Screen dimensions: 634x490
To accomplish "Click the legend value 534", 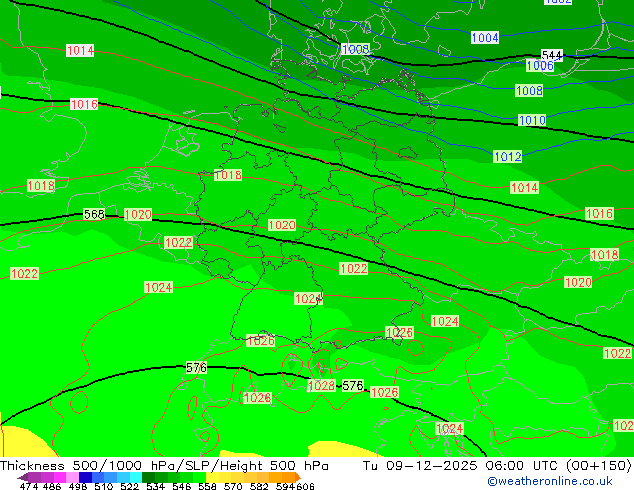I will tap(155, 486).
